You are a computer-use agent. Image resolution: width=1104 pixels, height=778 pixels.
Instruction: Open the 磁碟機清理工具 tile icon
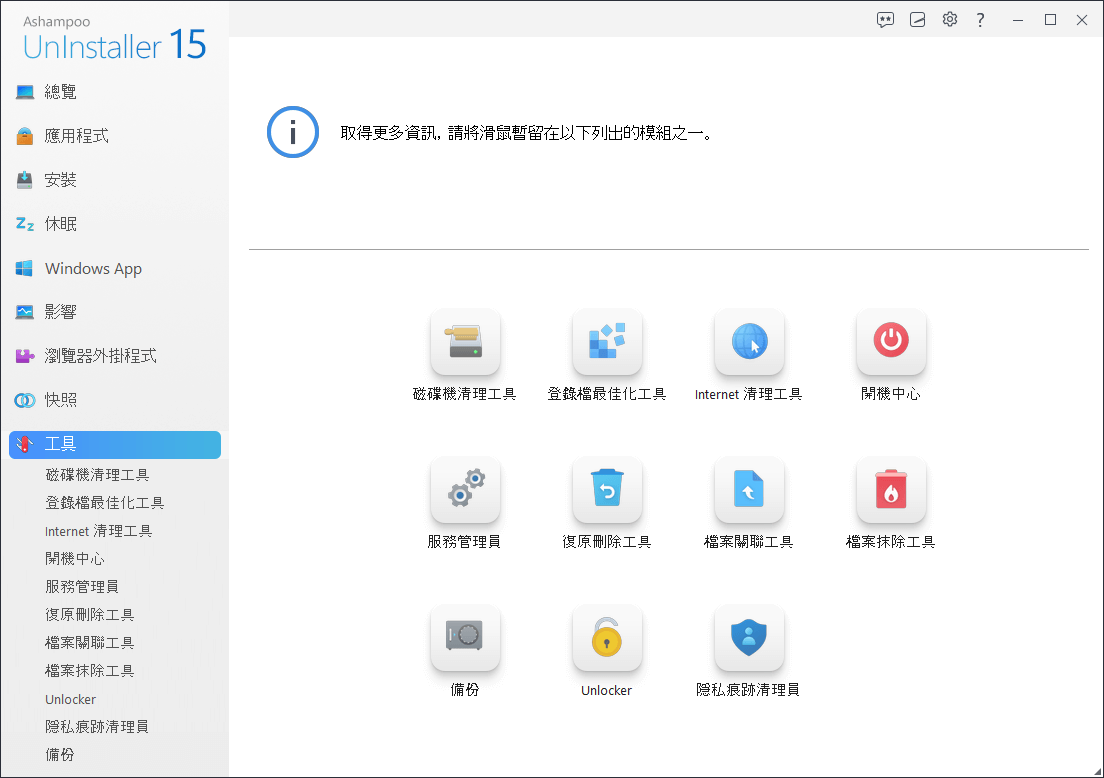465,341
